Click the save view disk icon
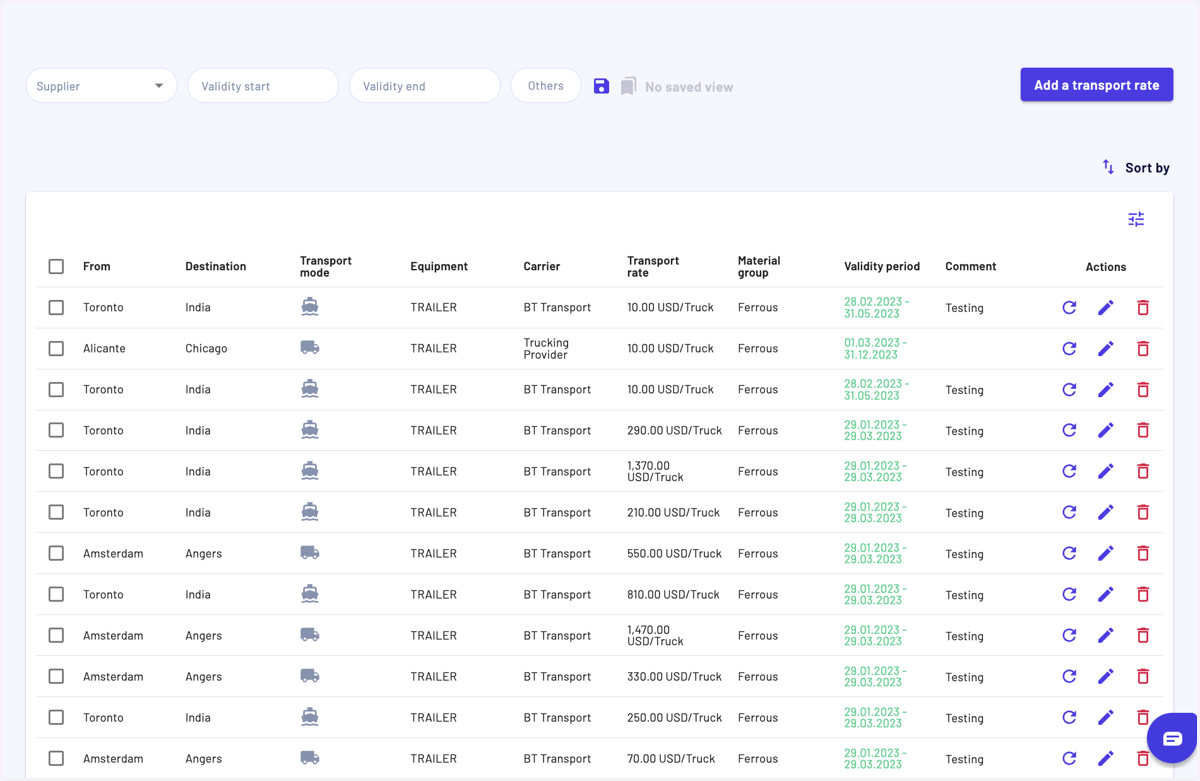The height and width of the screenshot is (781, 1200). click(x=601, y=86)
